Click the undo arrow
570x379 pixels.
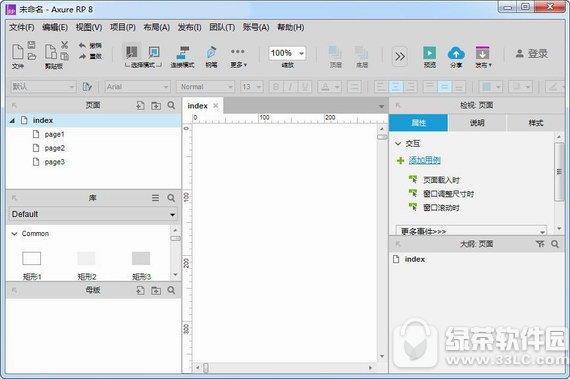click(x=82, y=45)
